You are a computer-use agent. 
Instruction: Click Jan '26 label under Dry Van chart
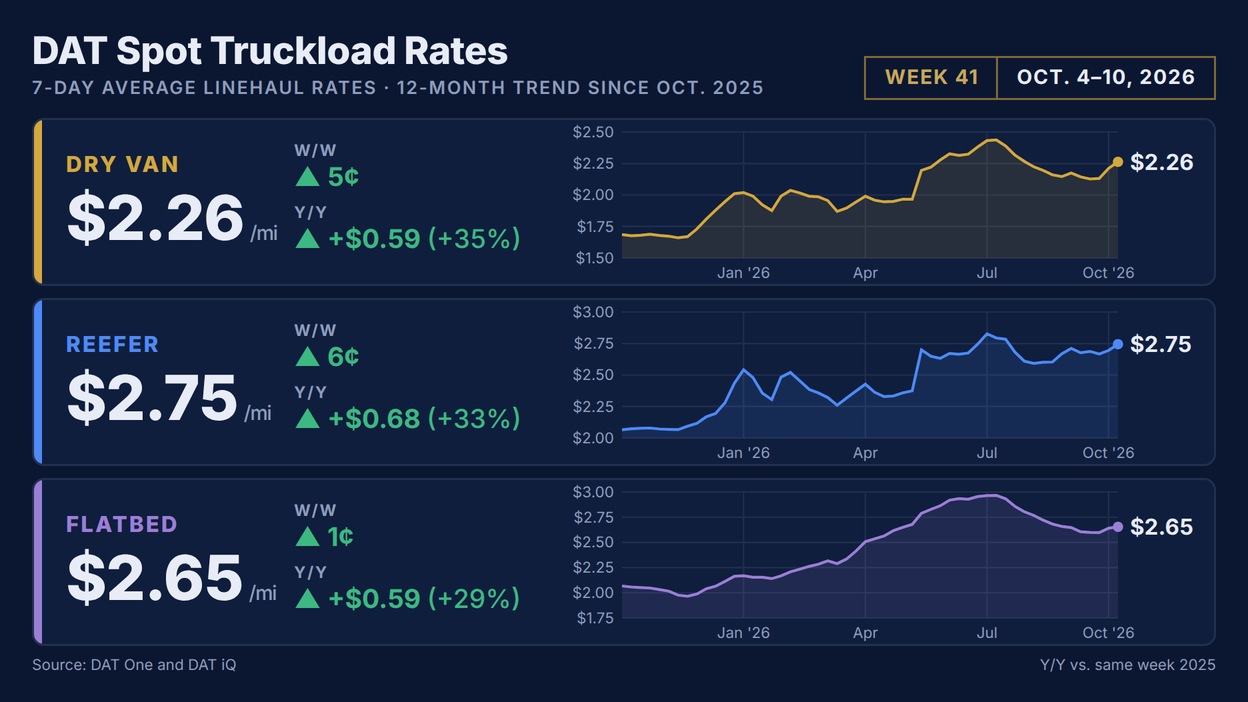click(744, 273)
